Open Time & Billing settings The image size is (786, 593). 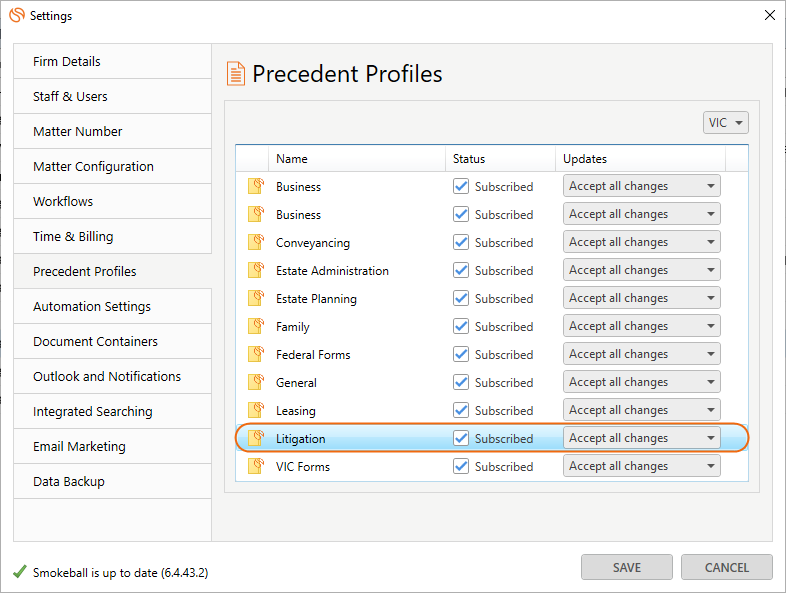pos(112,237)
